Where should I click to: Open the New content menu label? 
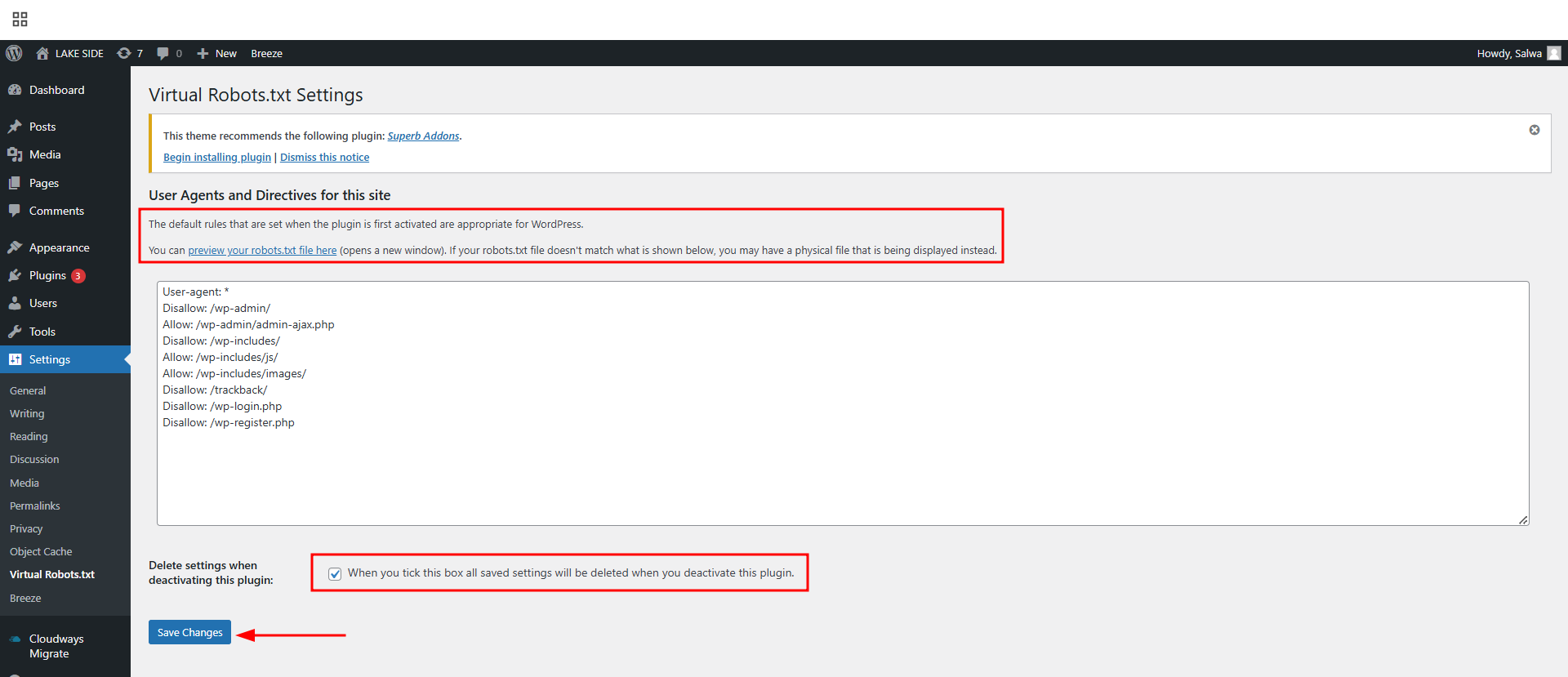[226, 53]
